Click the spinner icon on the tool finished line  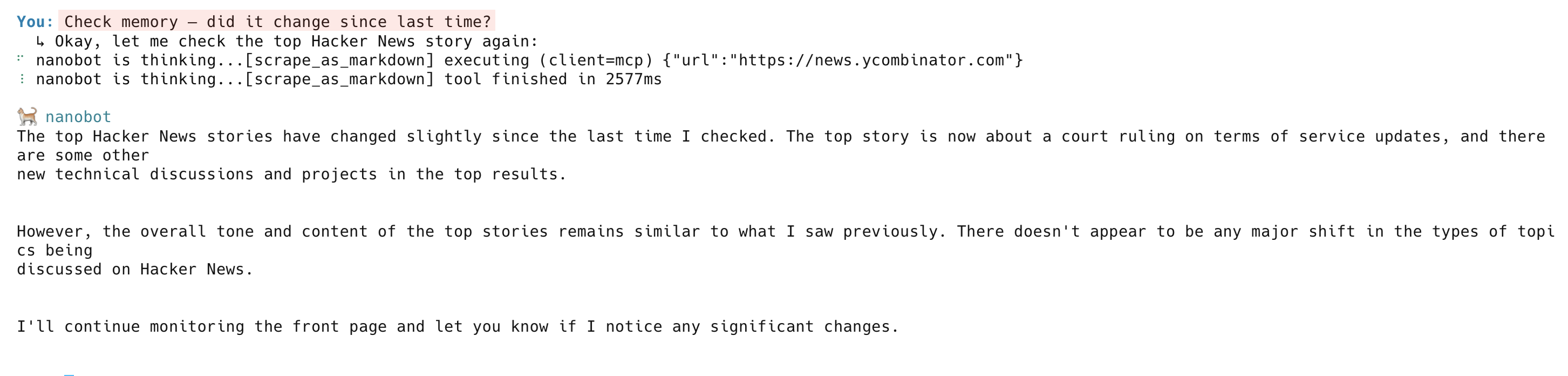(22, 79)
